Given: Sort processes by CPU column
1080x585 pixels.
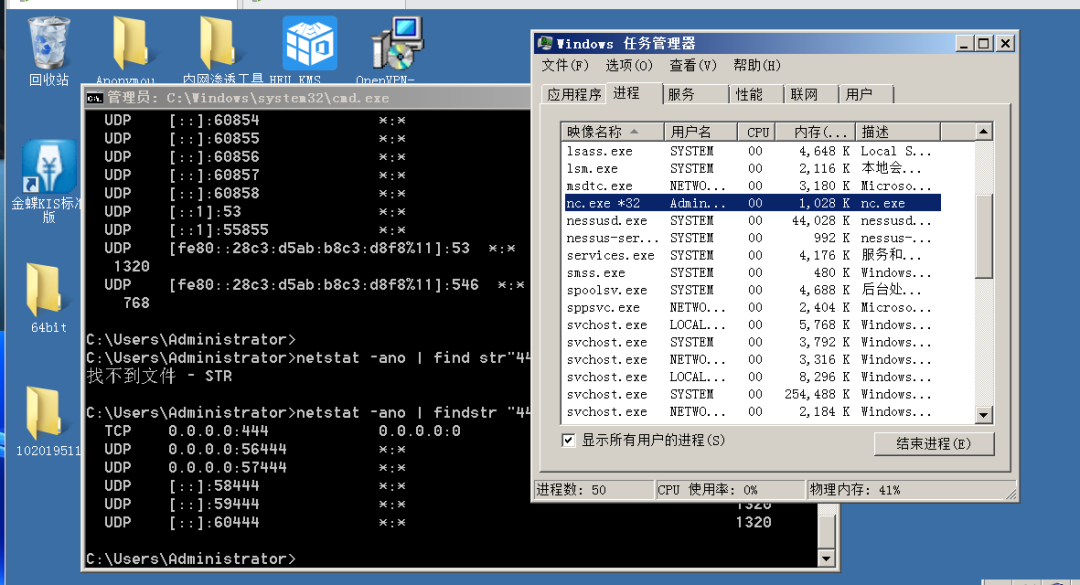Looking at the screenshot, I should point(756,132).
